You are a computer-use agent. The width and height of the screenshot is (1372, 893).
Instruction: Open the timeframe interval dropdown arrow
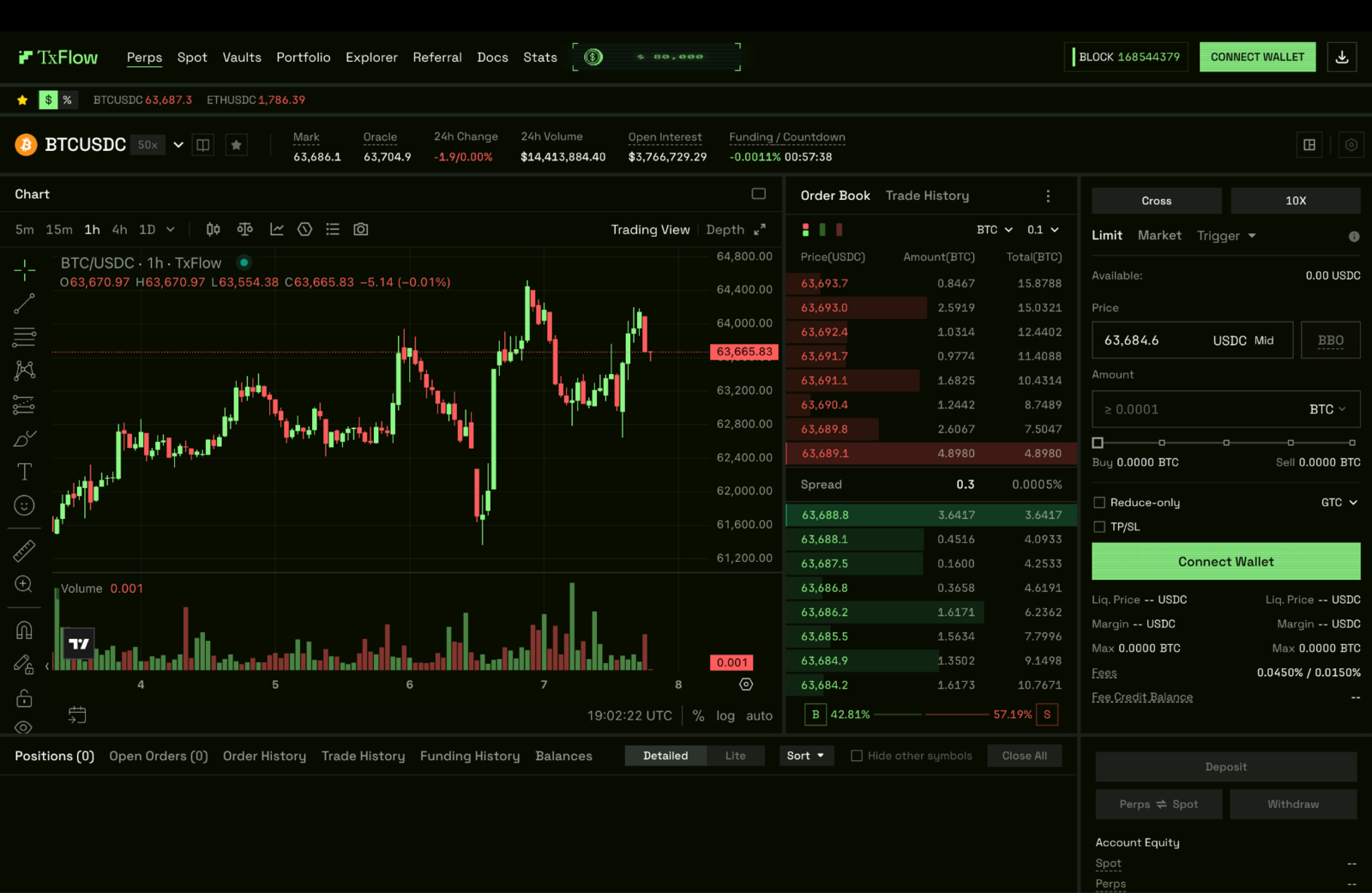(x=170, y=229)
